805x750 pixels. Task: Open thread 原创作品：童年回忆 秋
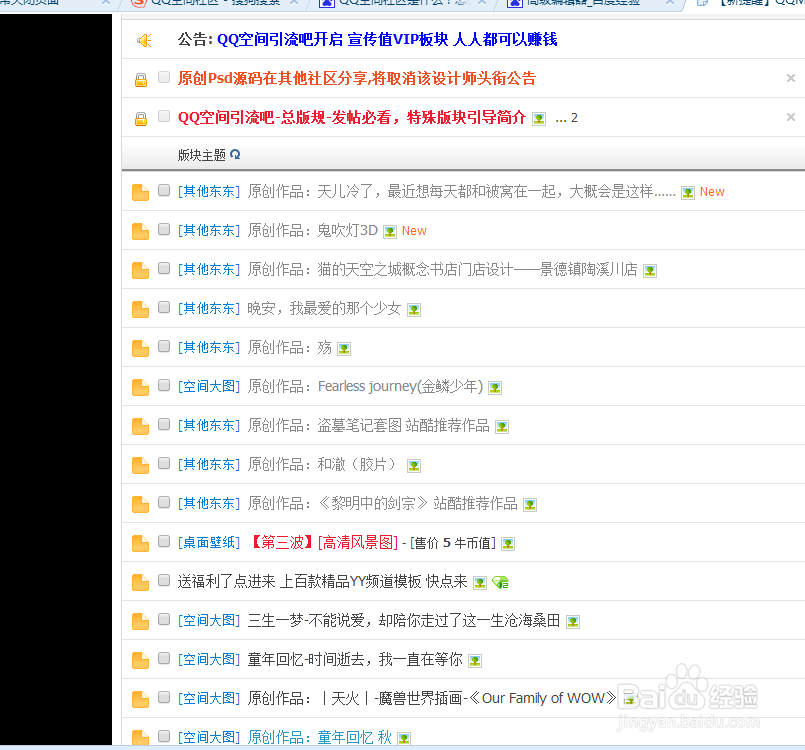[319, 738]
